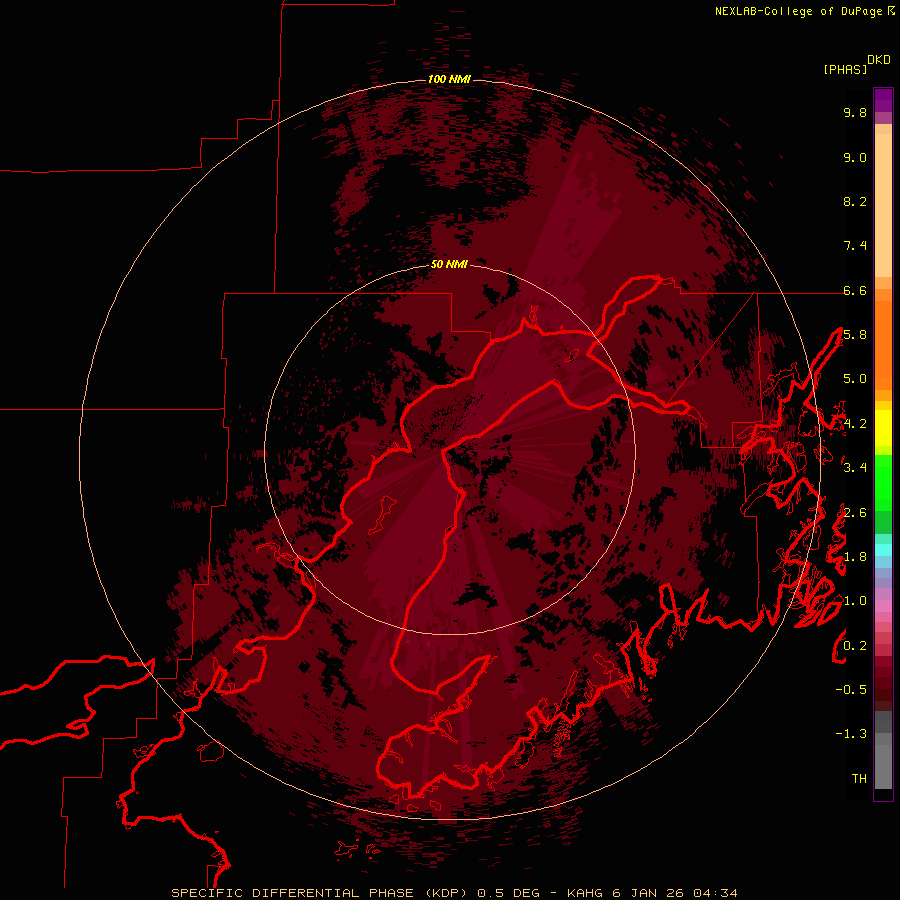Screen dimensions: 900x900
Task: Select the 8.2 value on the color scale
Action: point(855,201)
